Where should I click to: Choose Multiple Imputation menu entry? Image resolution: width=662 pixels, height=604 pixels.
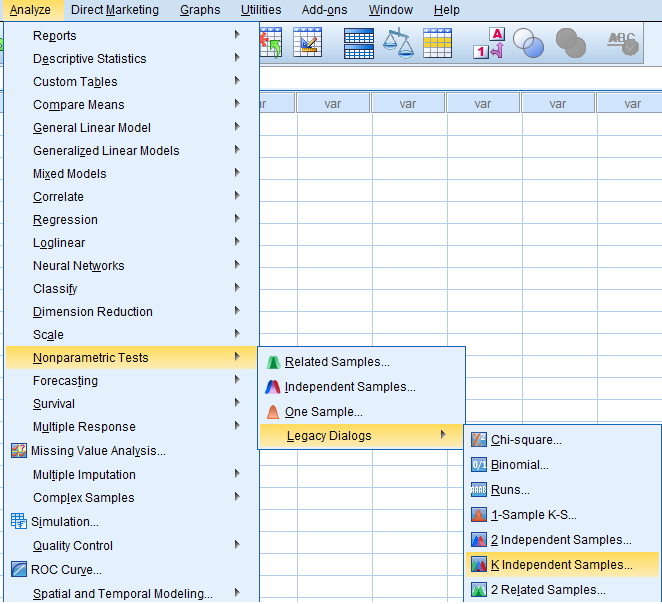point(132,474)
